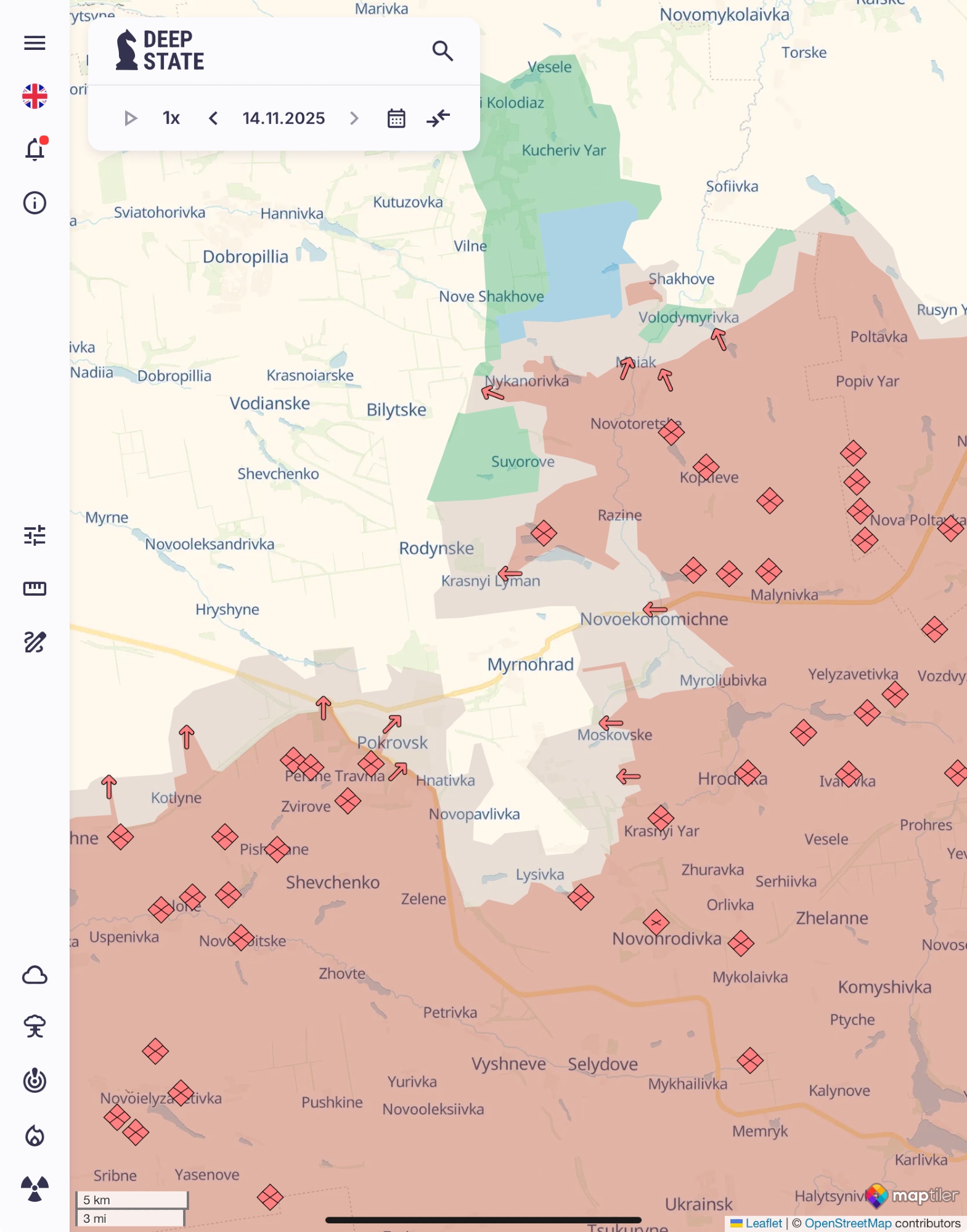Click the compare dates arrows icon
Image resolution: width=967 pixels, height=1232 pixels.
438,118
